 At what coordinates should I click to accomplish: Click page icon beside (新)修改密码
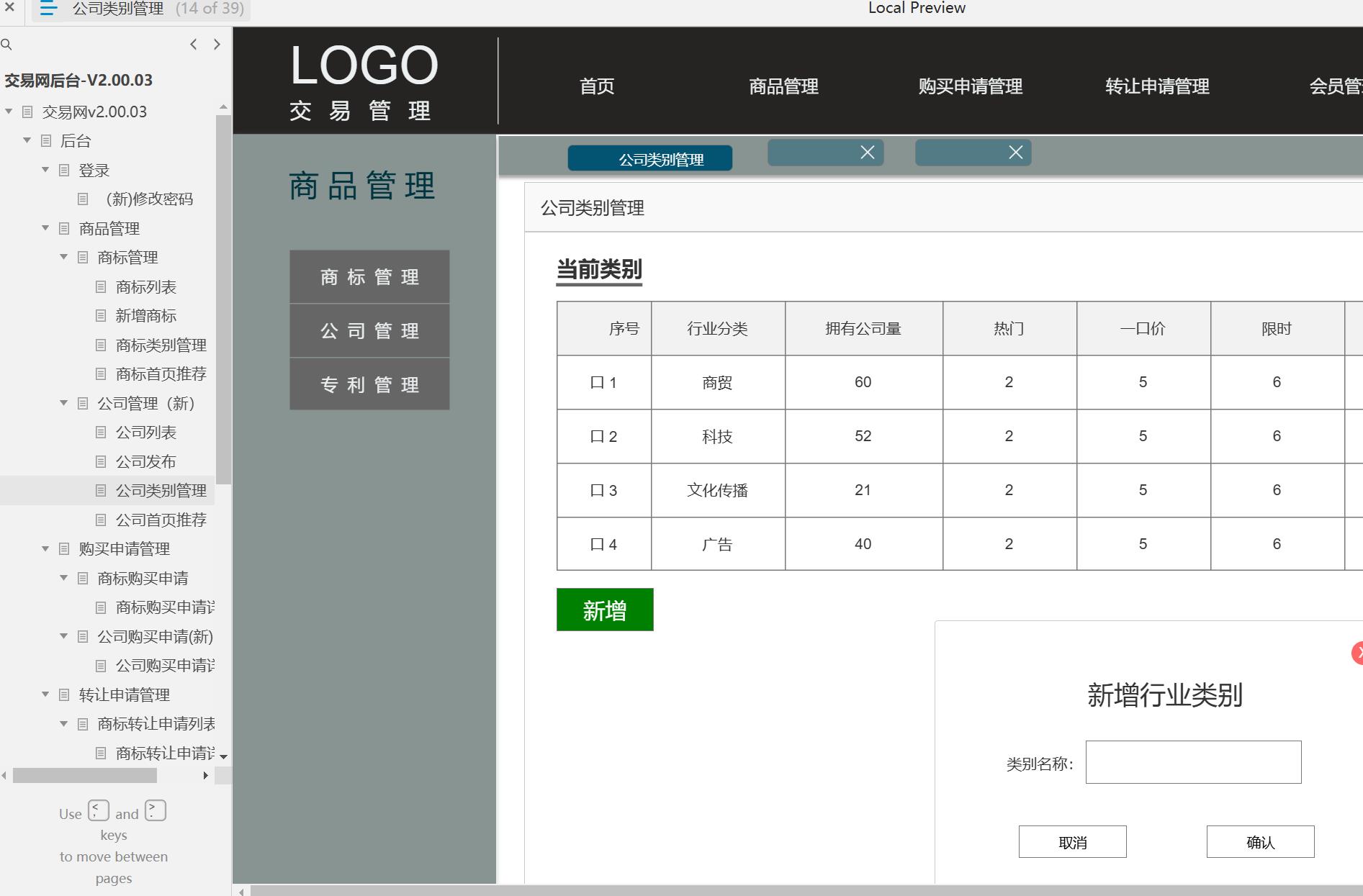[83, 199]
